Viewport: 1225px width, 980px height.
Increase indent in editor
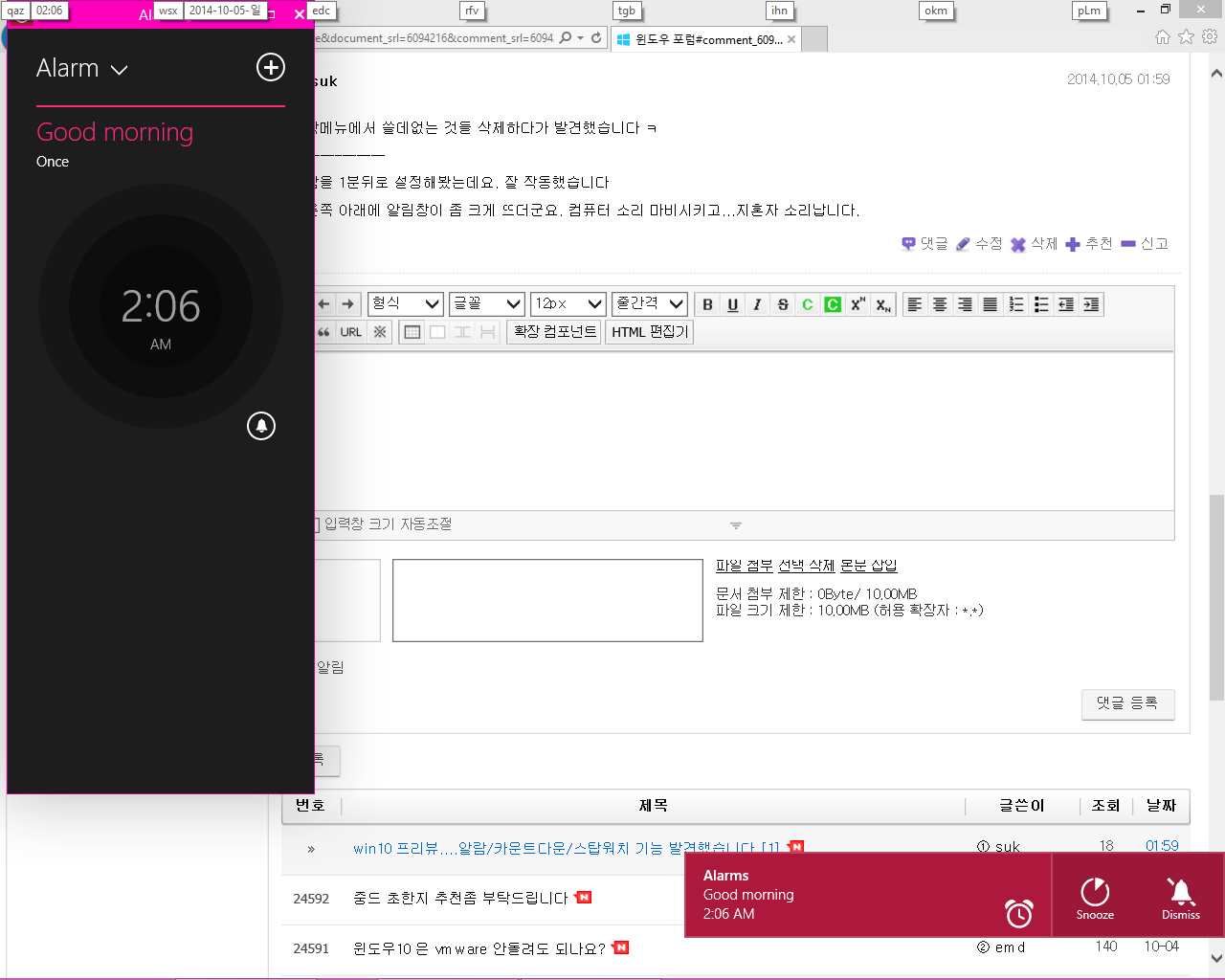tap(1091, 304)
